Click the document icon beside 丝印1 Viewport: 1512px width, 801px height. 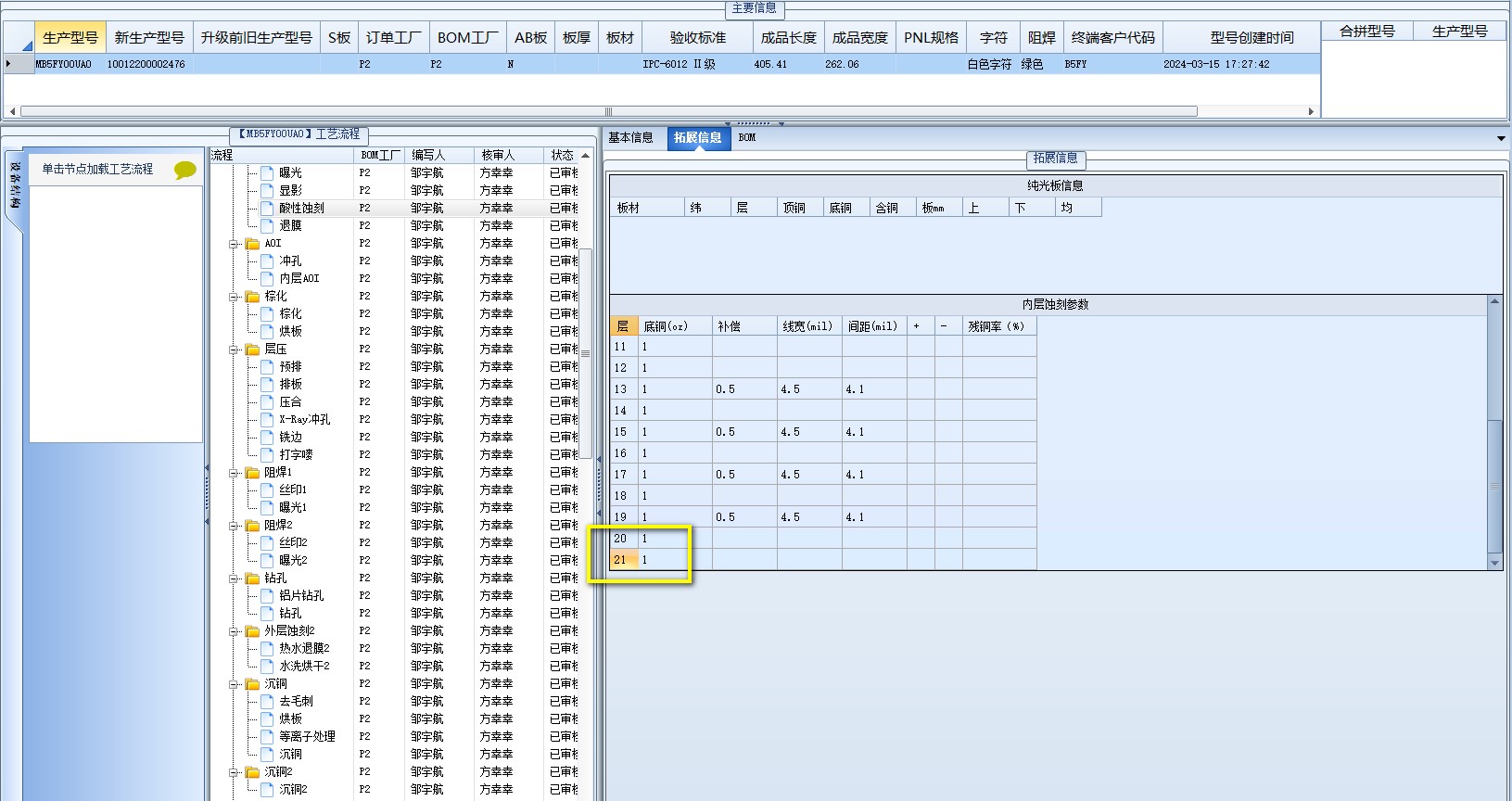click(x=267, y=489)
